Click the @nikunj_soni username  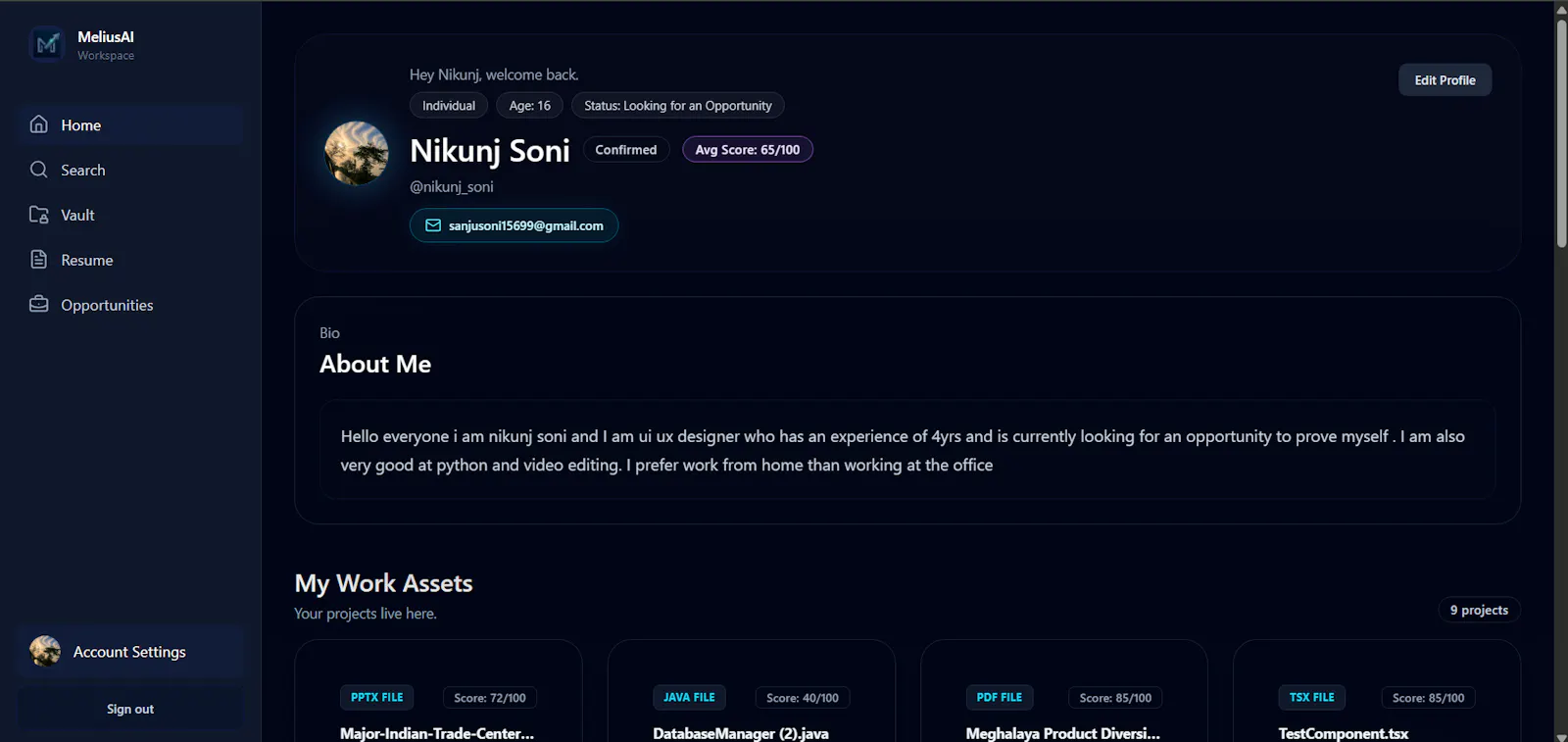[x=452, y=186]
